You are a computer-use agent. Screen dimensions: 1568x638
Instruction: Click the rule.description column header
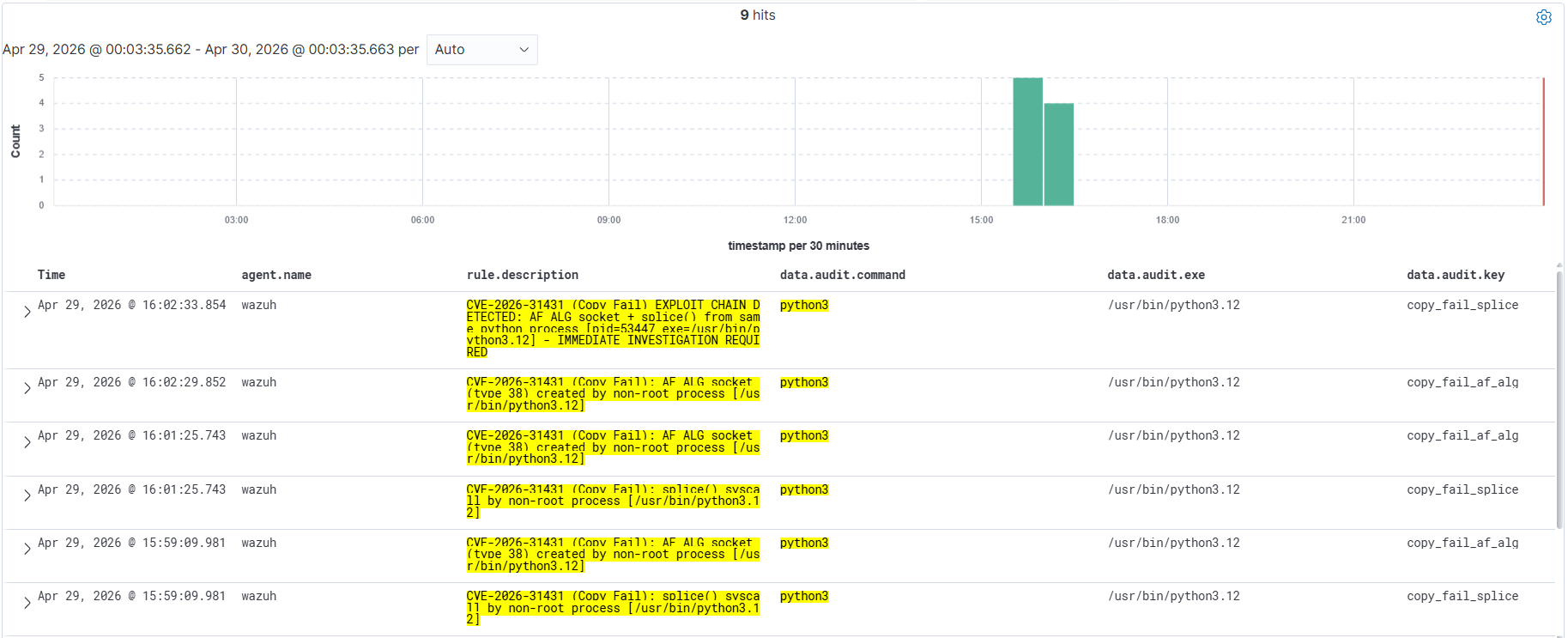(522, 275)
